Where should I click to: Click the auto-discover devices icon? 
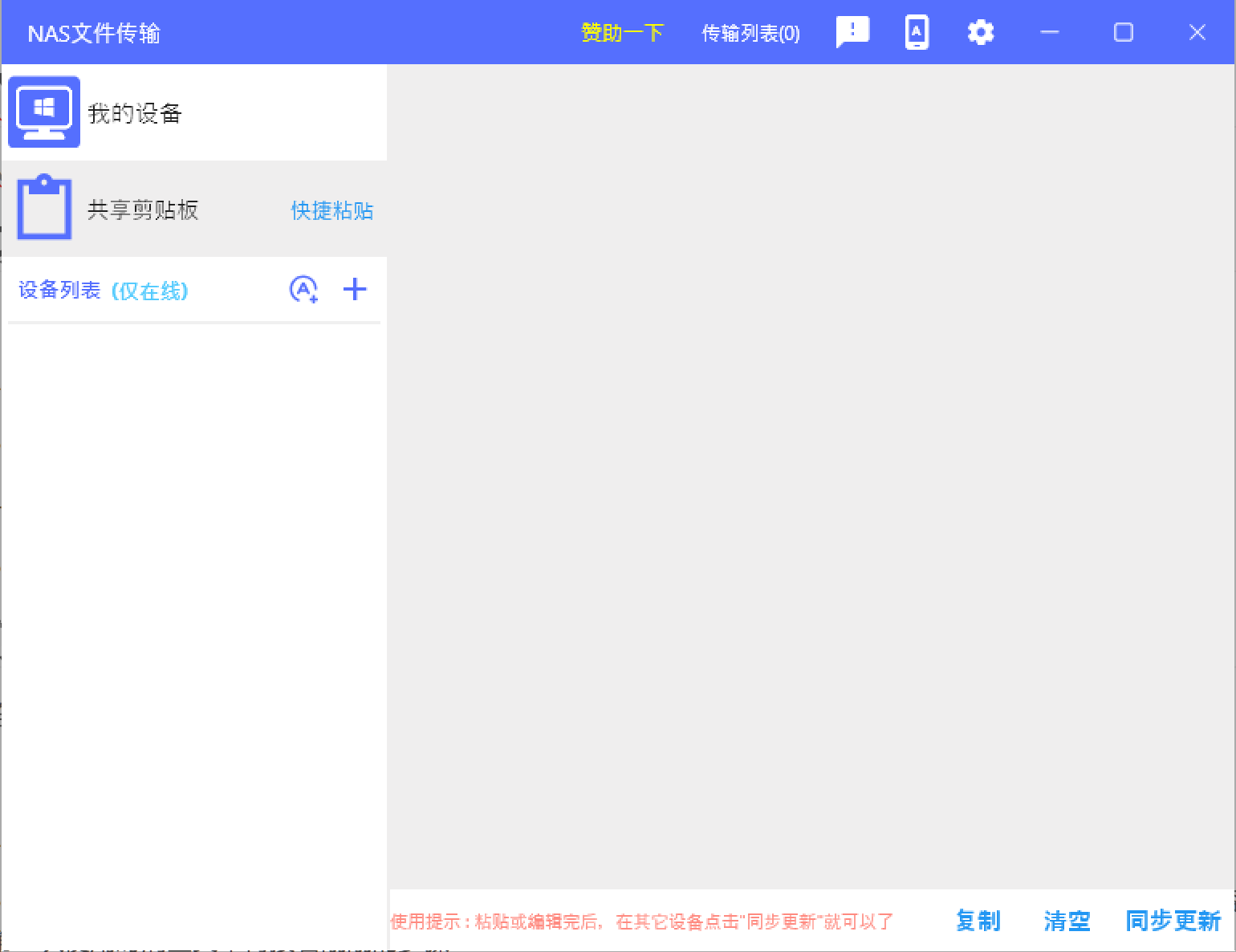(303, 290)
